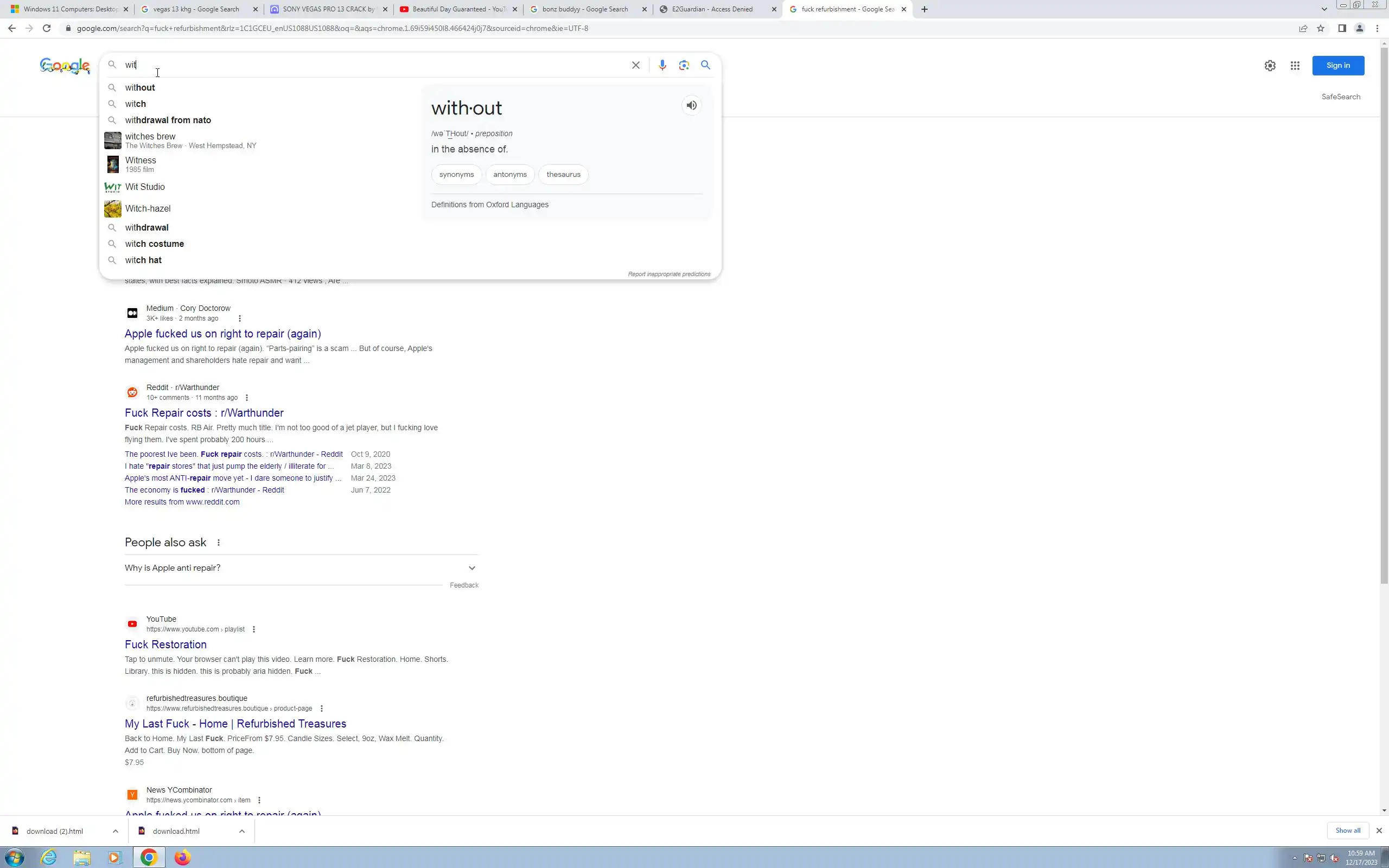Viewport: 1389px width, 868px height.
Task: Bookmark this page with star icon
Action: click(x=1320, y=28)
